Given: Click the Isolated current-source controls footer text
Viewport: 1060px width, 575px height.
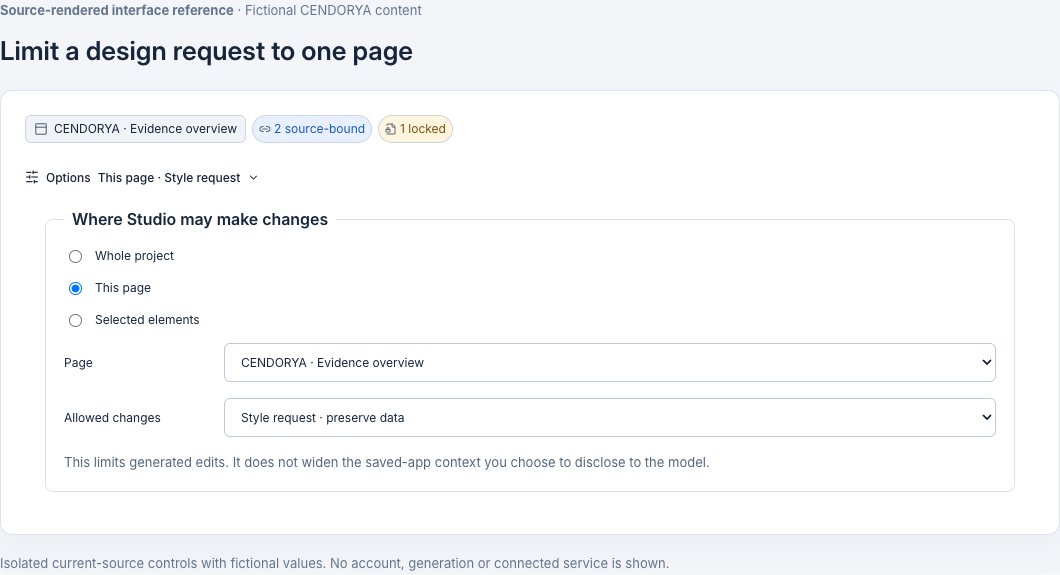Looking at the screenshot, I should coord(335,564).
